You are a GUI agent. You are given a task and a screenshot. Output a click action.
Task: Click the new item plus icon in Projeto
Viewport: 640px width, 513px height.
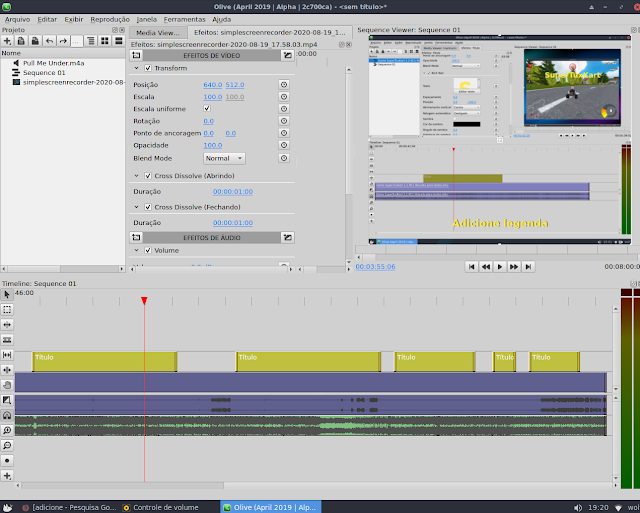click(x=7, y=41)
